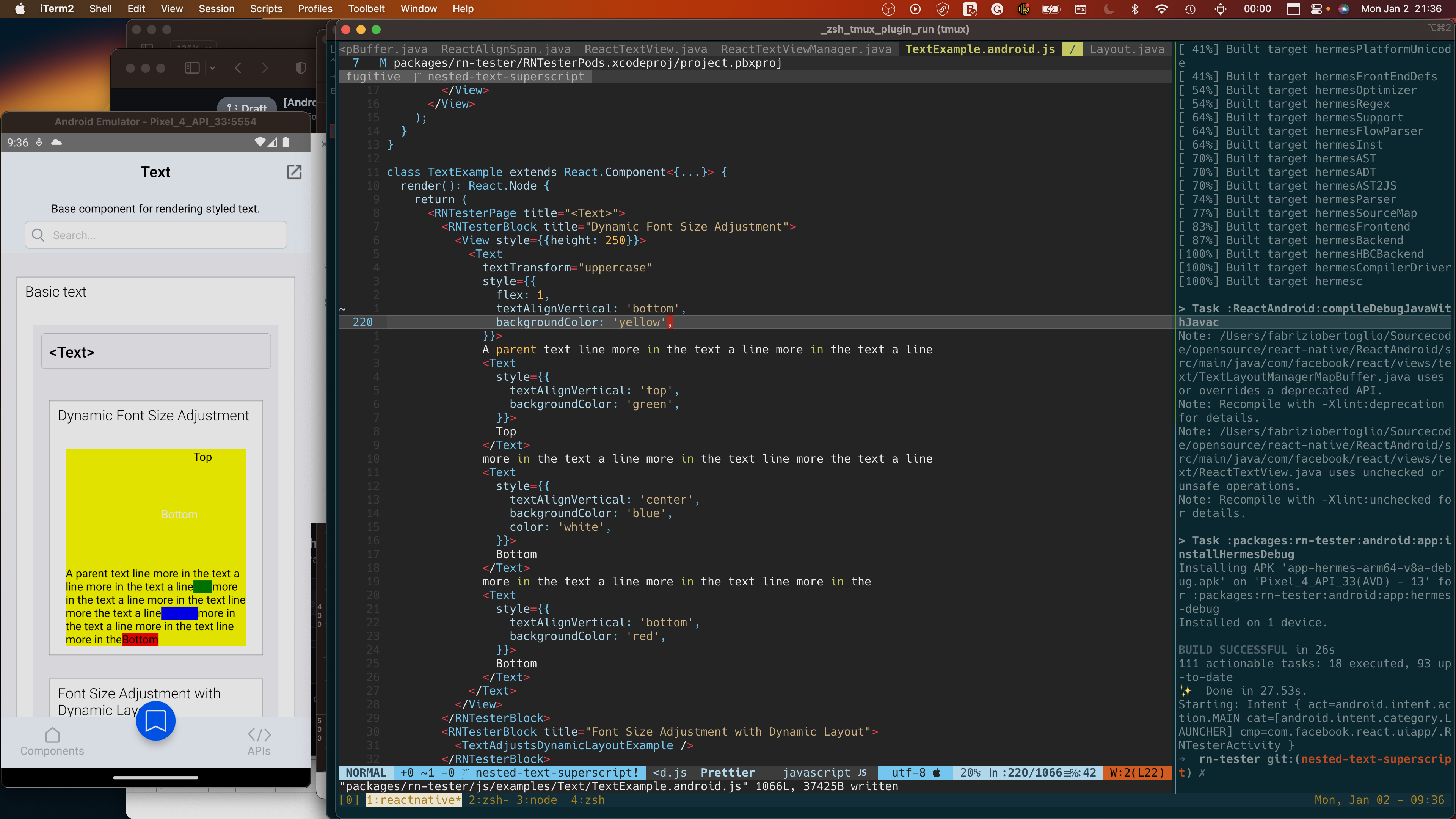Click the shield privacy icon in browser
This screenshot has width=1456, height=819.
pyautogui.click(x=301, y=68)
